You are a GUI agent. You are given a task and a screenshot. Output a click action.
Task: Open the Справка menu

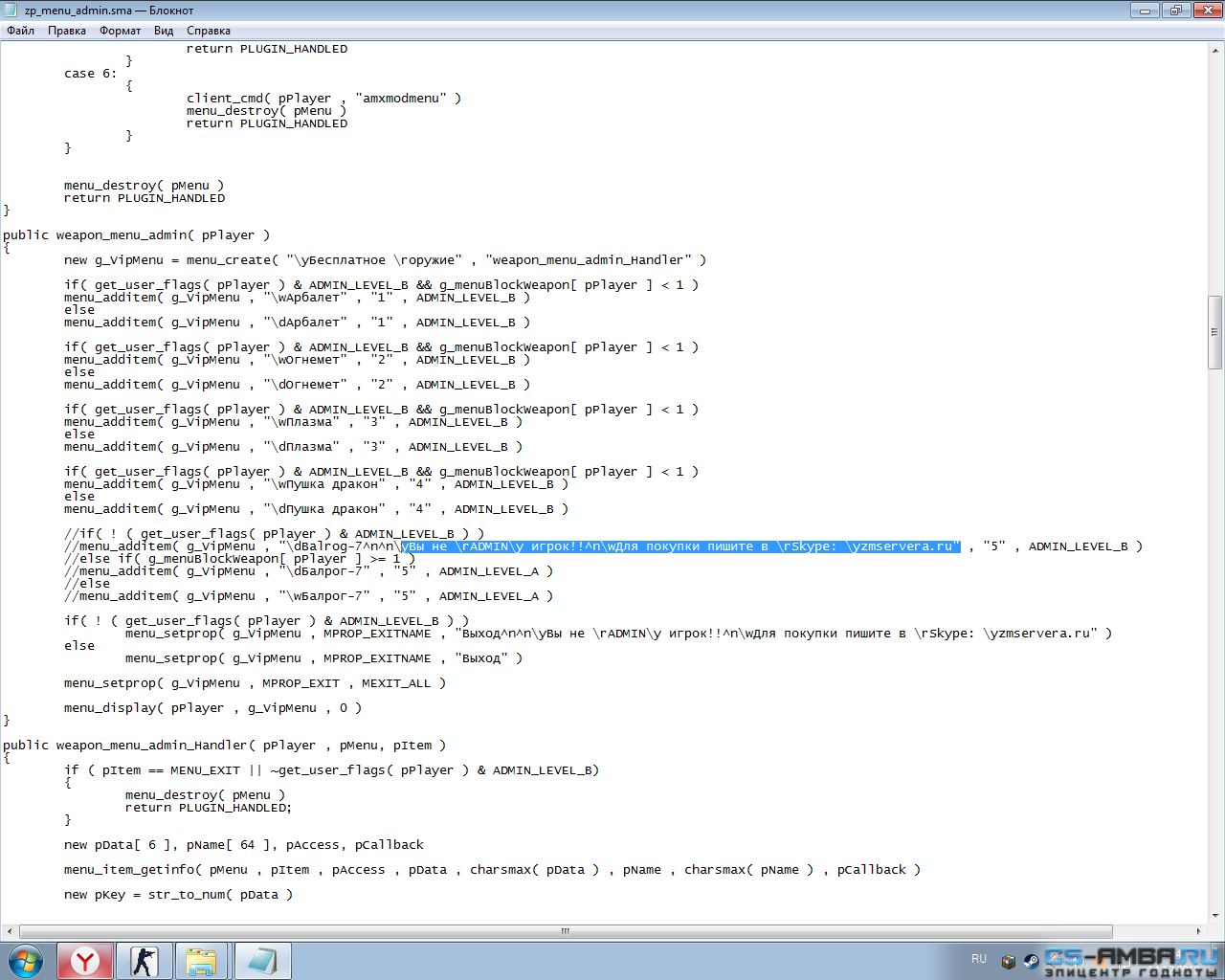(209, 31)
